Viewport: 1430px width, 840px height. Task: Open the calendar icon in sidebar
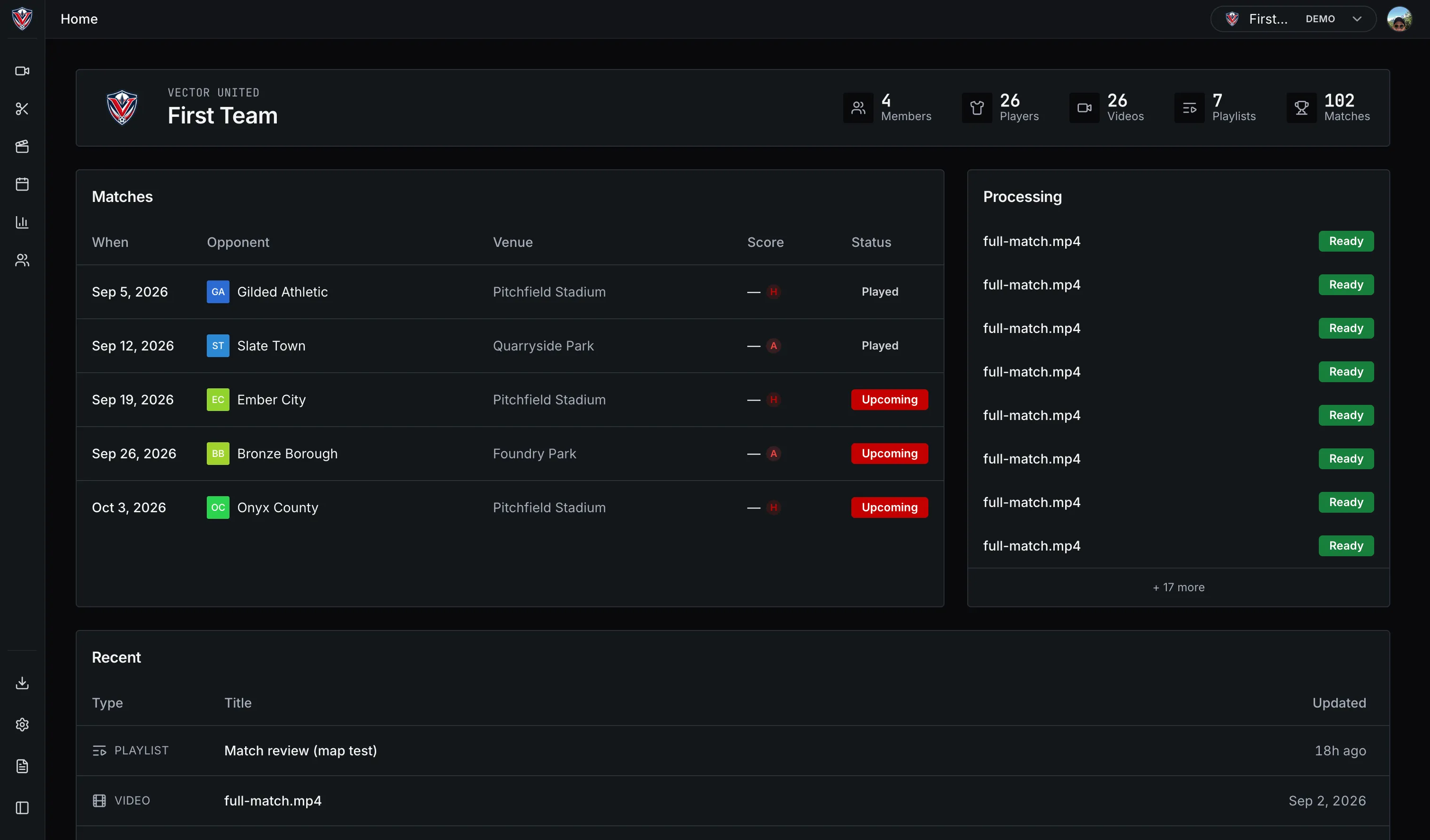22,184
